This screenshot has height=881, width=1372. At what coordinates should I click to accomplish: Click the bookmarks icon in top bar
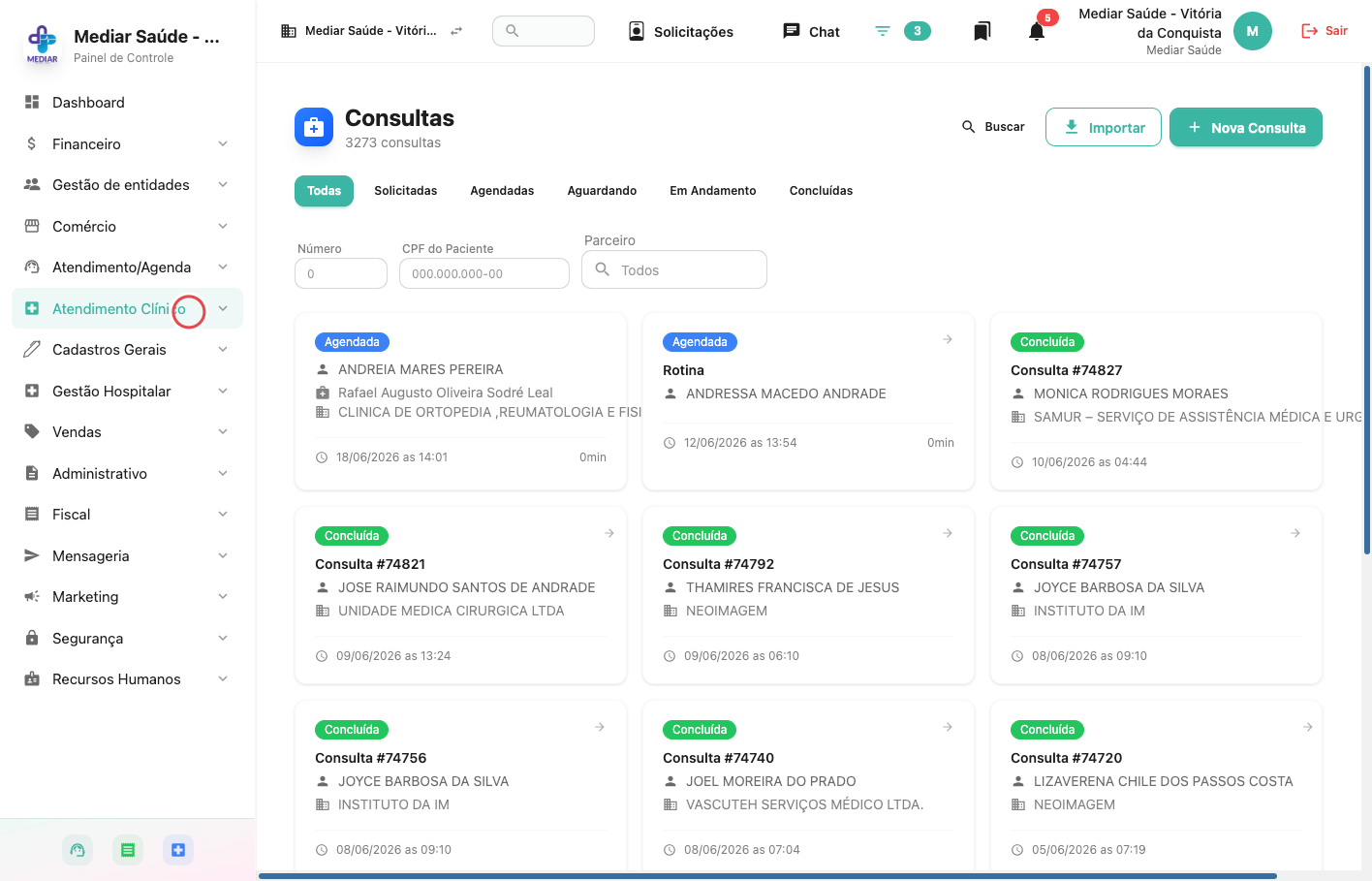pyautogui.click(x=982, y=31)
